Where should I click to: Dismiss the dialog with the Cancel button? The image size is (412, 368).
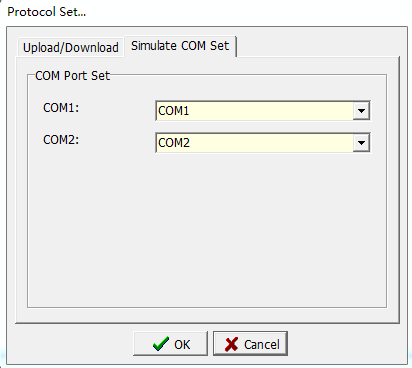(x=250, y=344)
